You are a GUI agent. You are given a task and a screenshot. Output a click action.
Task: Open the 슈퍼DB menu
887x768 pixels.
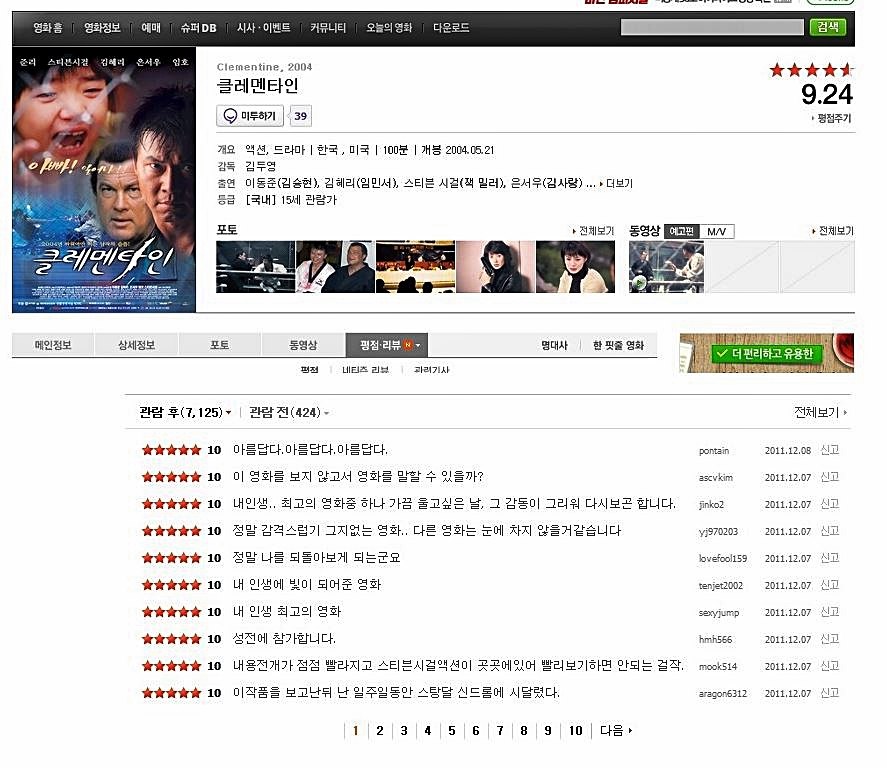point(198,28)
